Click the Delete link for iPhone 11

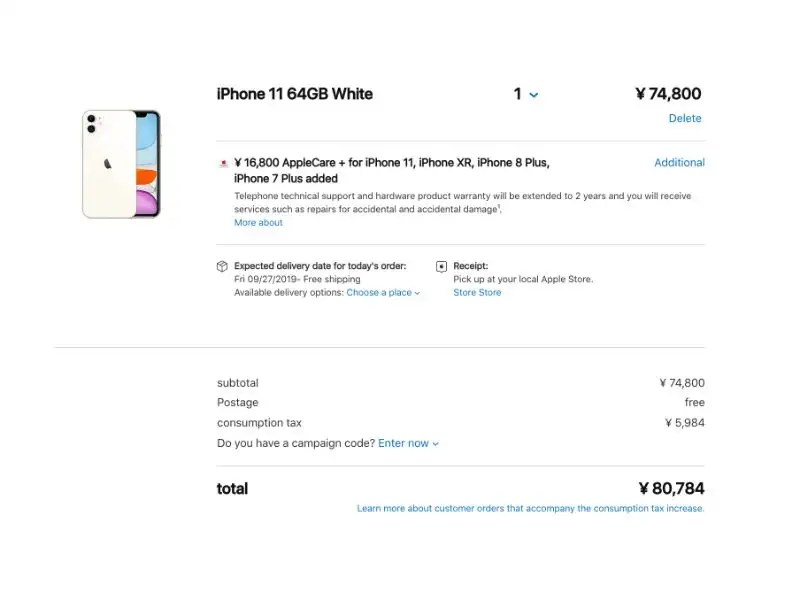(685, 118)
